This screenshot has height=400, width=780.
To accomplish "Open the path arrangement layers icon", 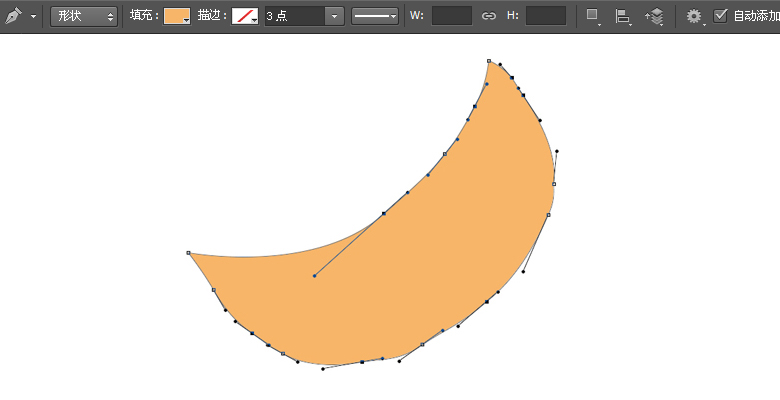I will [x=655, y=16].
